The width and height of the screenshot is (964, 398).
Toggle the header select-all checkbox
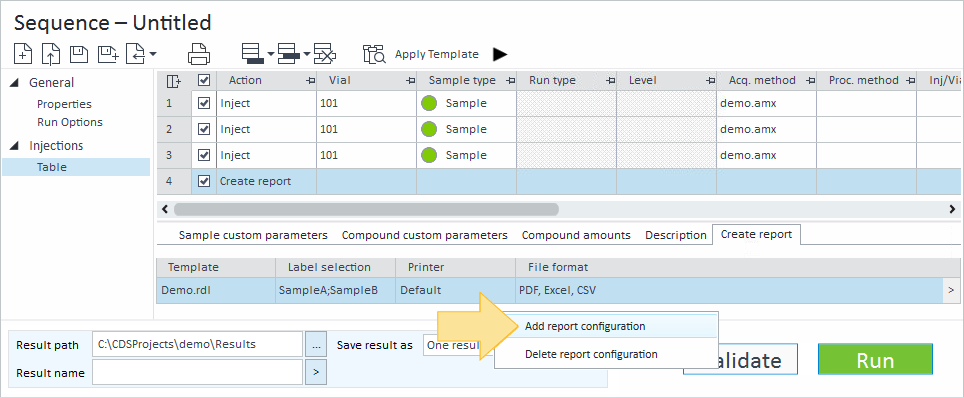pyautogui.click(x=204, y=81)
